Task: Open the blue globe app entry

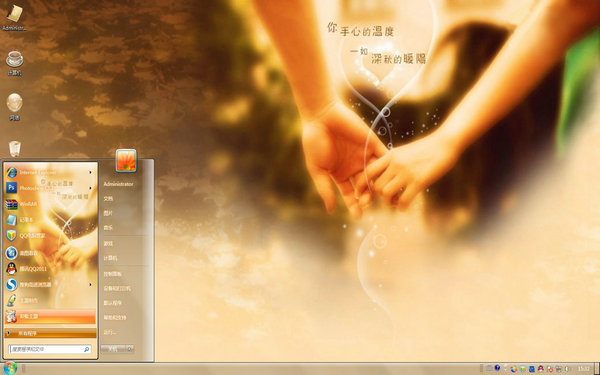Action: (x=50, y=253)
